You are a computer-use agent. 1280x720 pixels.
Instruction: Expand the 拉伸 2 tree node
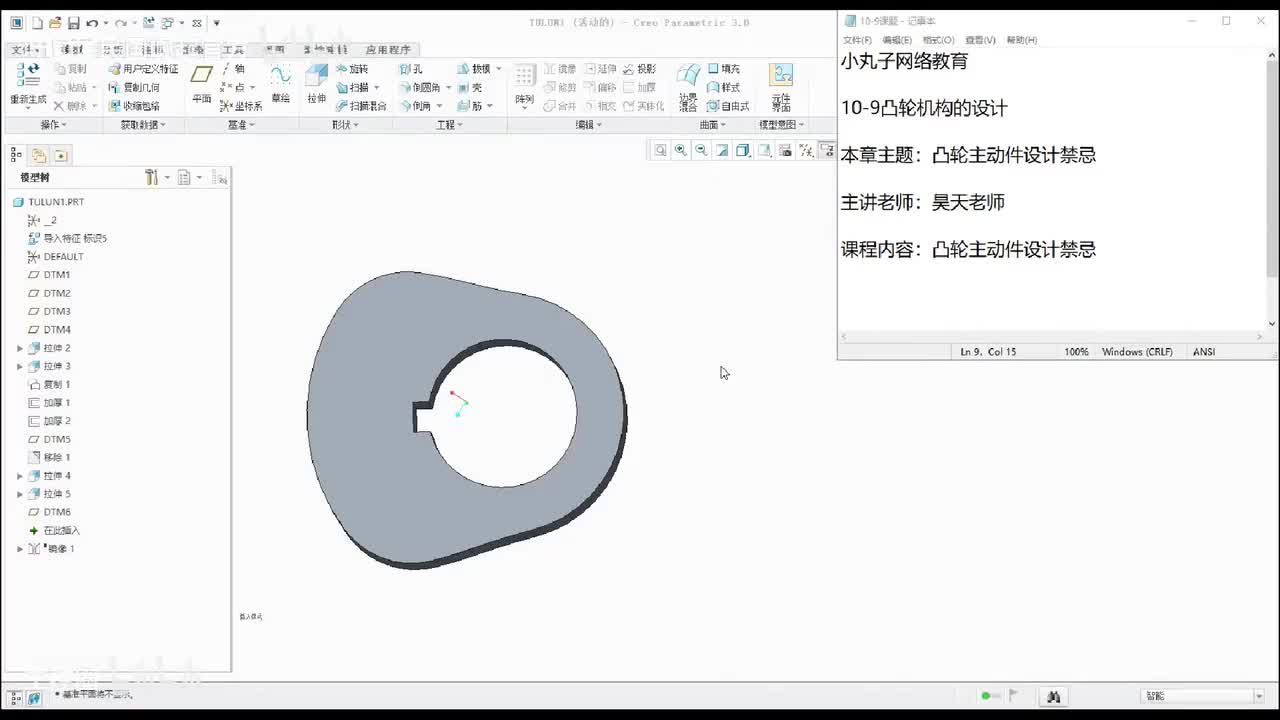point(20,348)
